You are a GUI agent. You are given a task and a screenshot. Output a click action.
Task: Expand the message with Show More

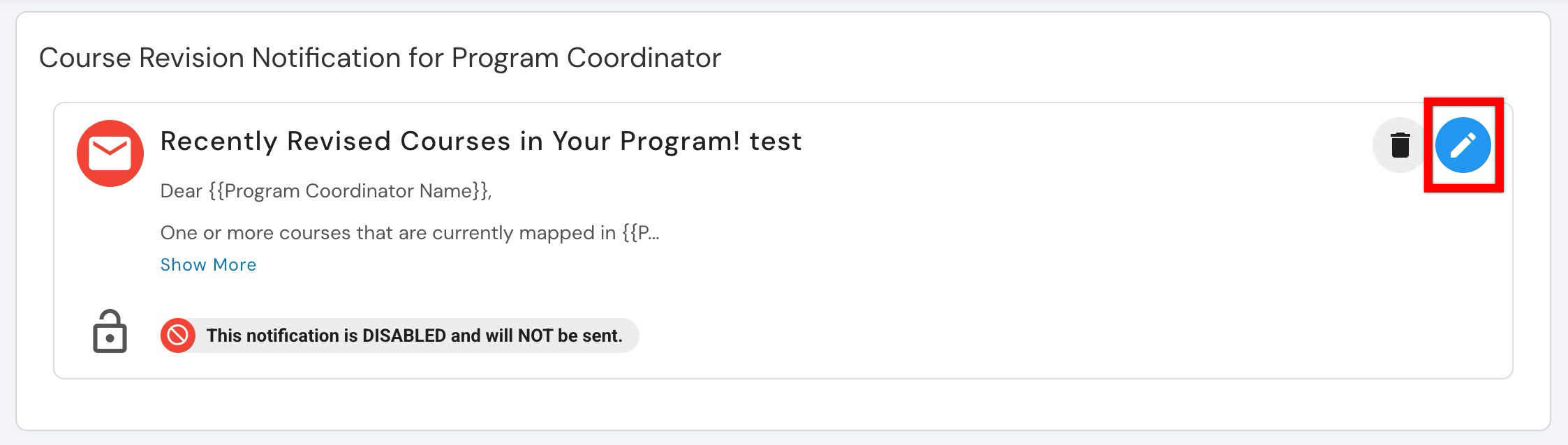pyautogui.click(x=208, y=265)
